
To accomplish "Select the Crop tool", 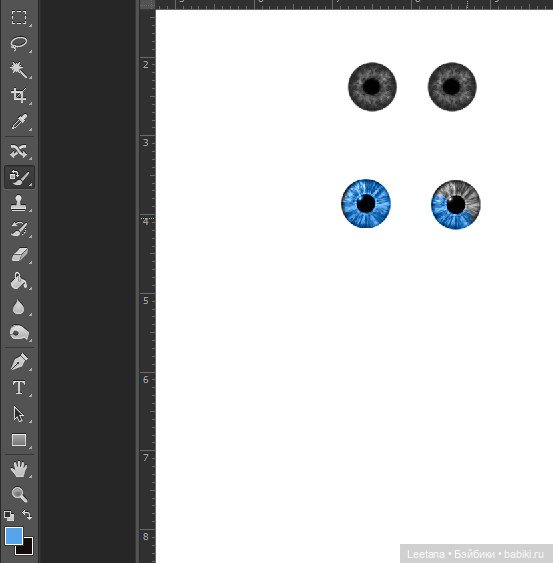I will 19,95.
